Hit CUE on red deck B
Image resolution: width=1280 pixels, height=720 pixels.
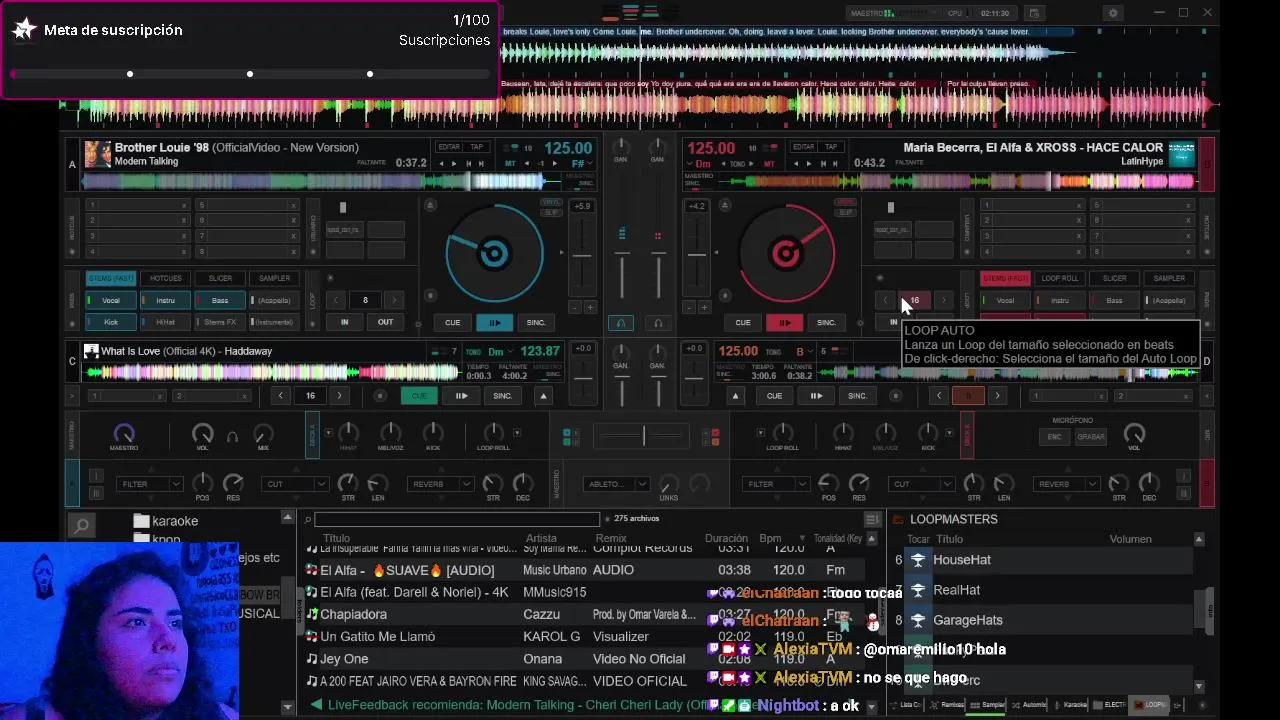(x=742, y=322)
